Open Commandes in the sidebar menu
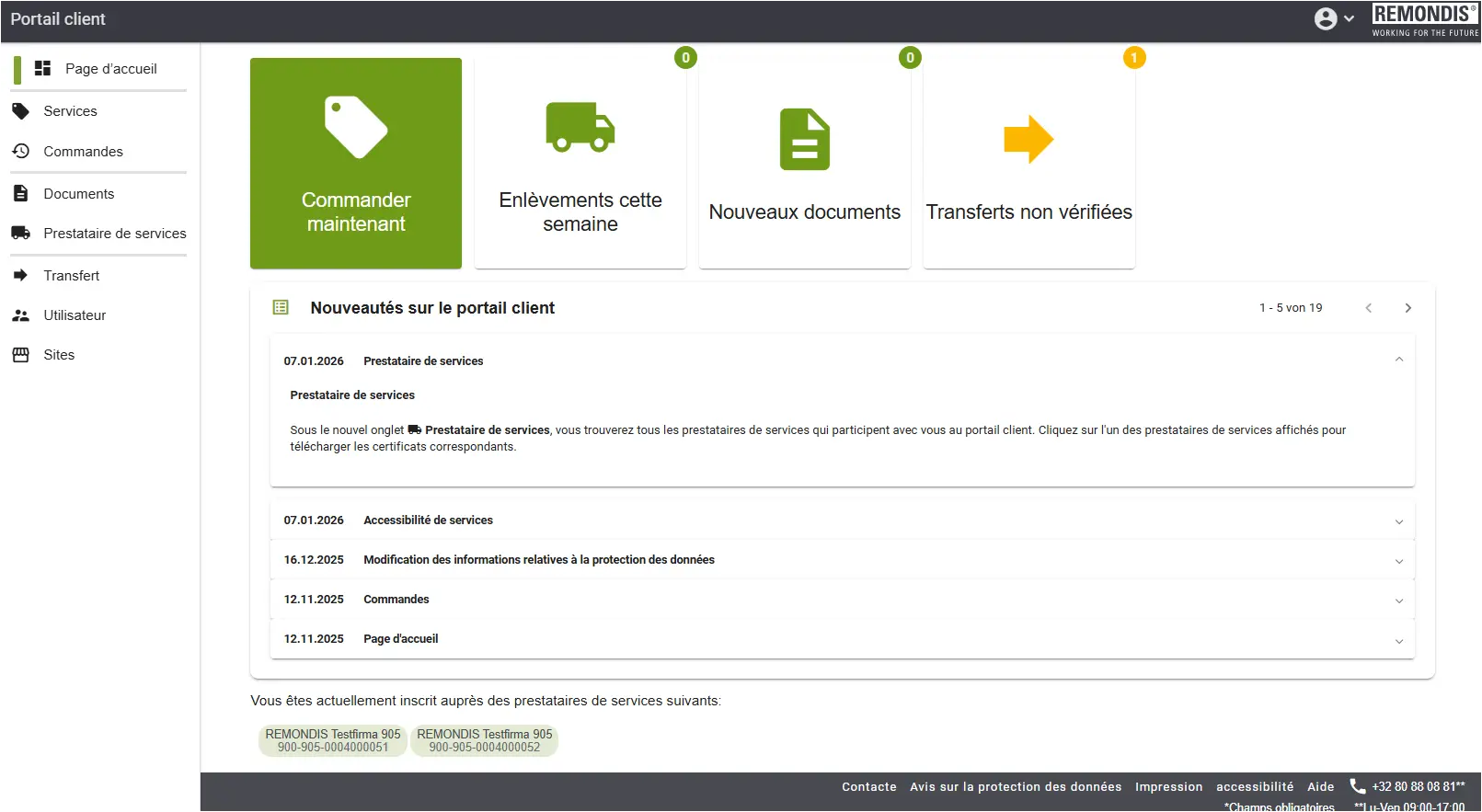The image size is (1482, 812). pos(83,152)
